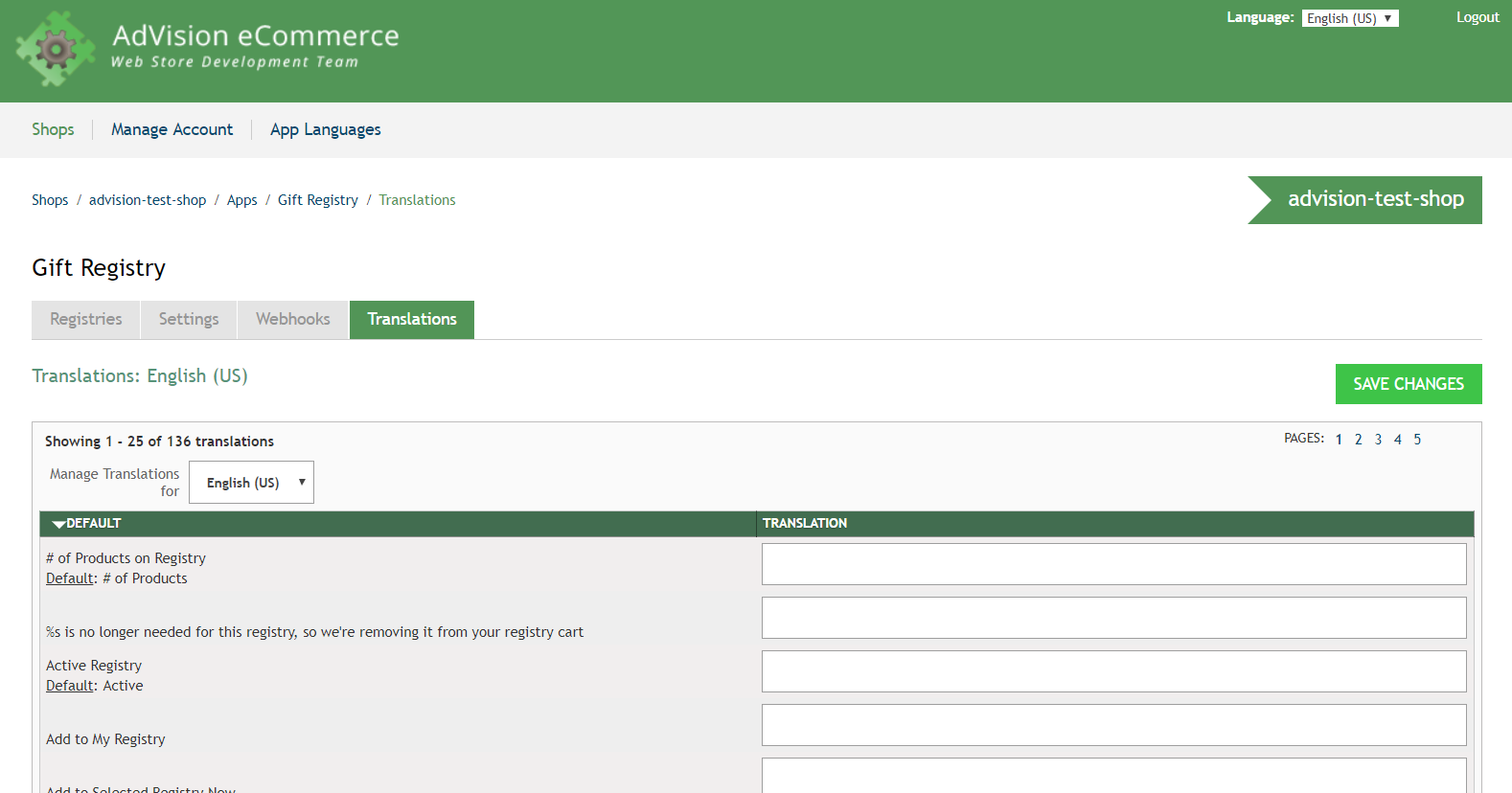The image size is (1512, 793).
Task: Open Apps breadcrumb link
Action: pyautogui.click(x=241, y=200)
